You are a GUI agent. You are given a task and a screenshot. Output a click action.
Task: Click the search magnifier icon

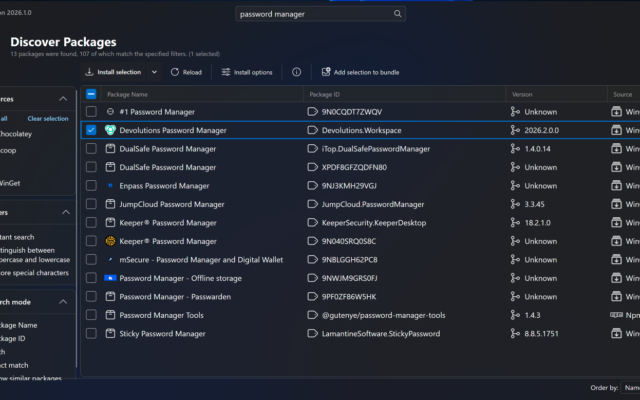[397, 14]
